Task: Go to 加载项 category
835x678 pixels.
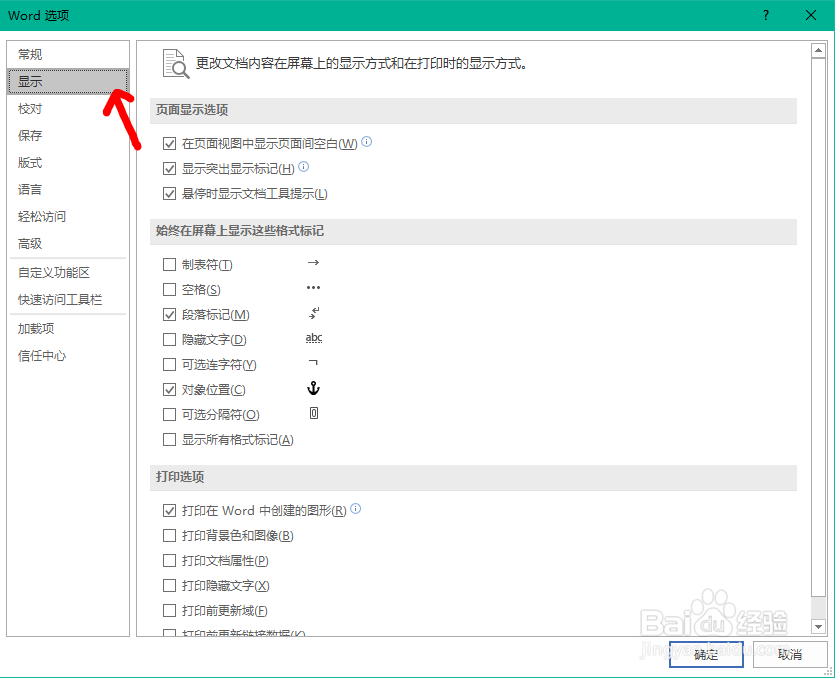Action: tap(68, 329)
